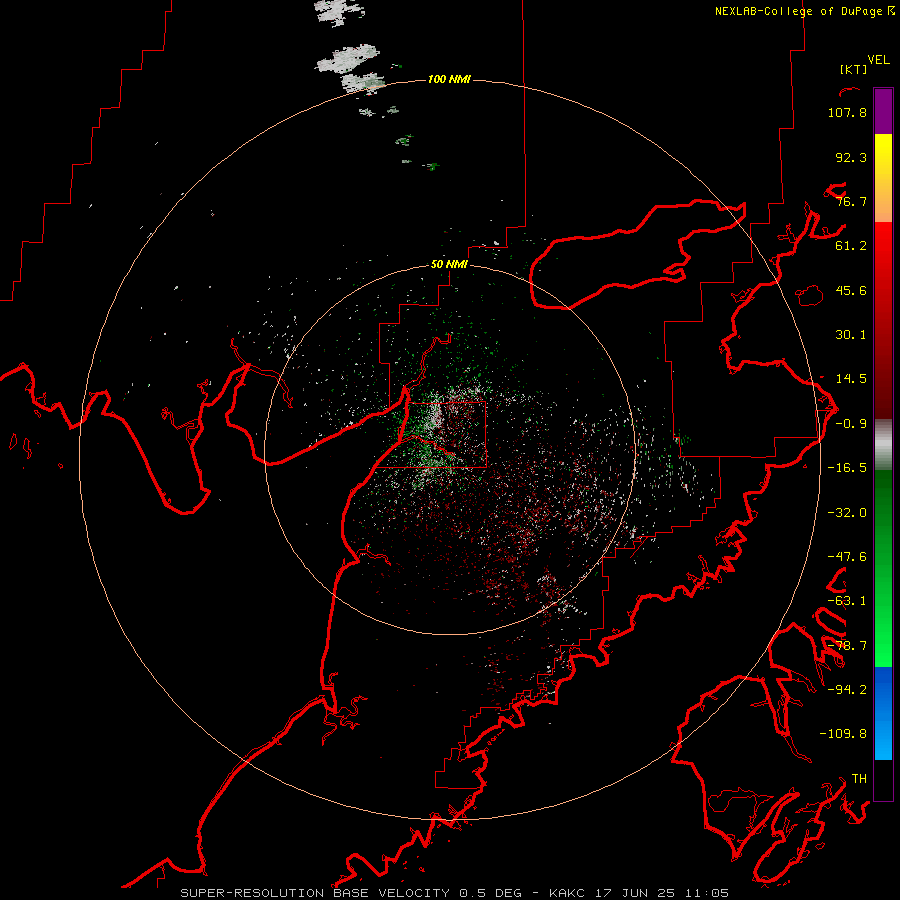The width and height of the screenshot is (900, 900).
Task: Click the -47.6 legend value
Action: (847, 557)
